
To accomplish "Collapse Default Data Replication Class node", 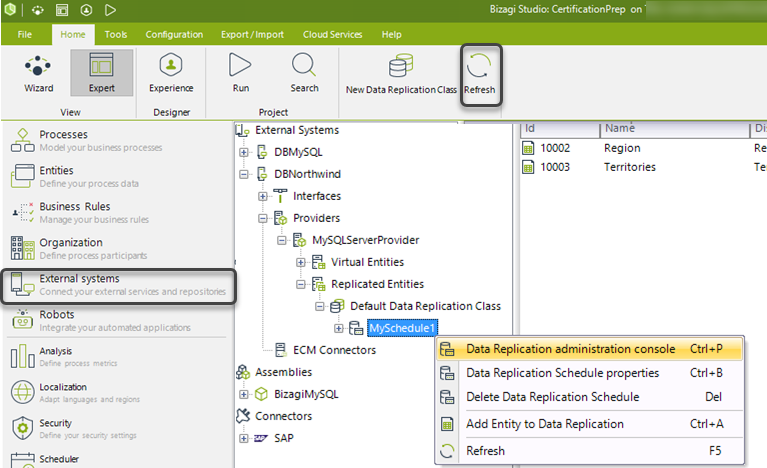I will pos(320,306).
